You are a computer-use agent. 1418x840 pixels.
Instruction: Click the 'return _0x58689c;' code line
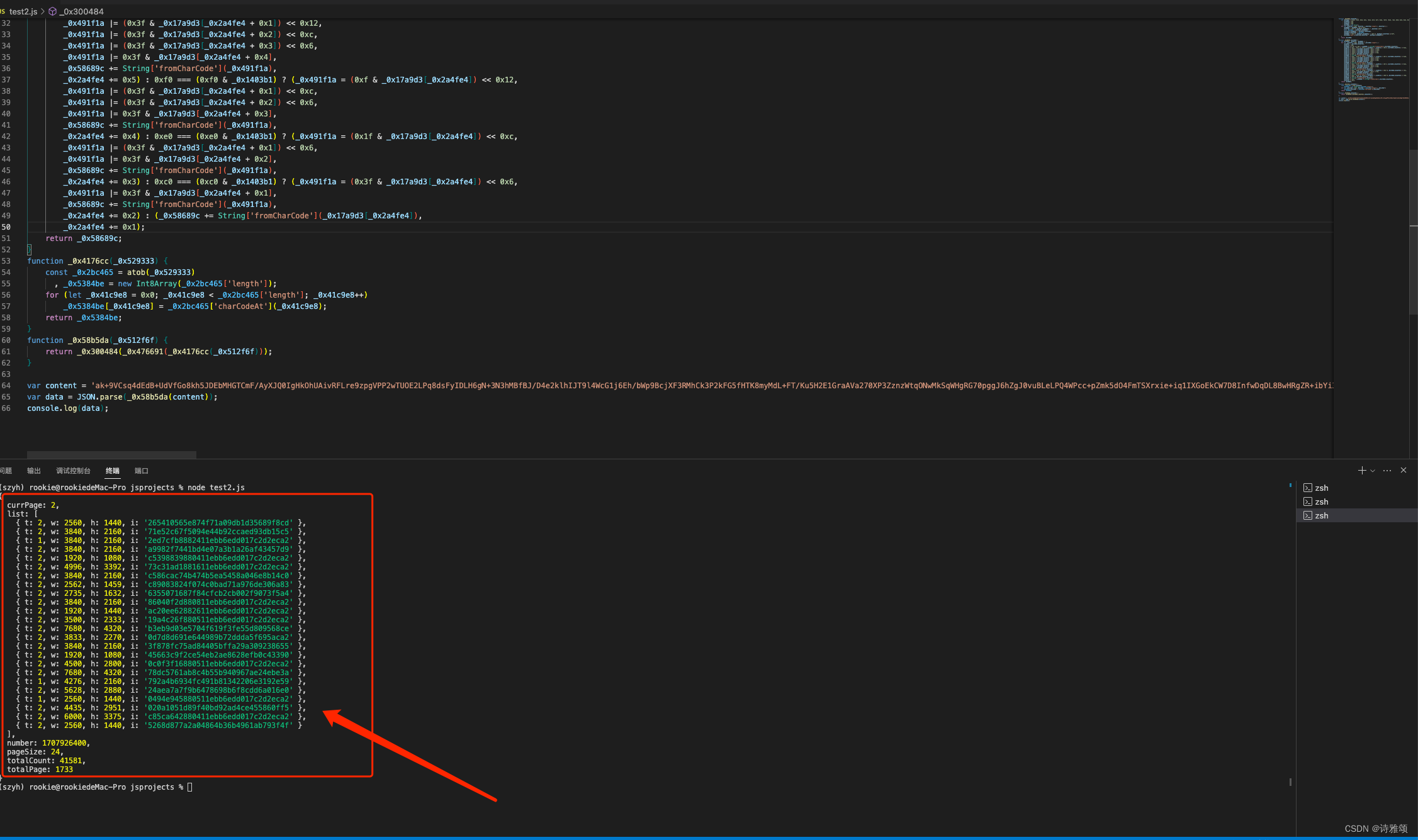84,238
